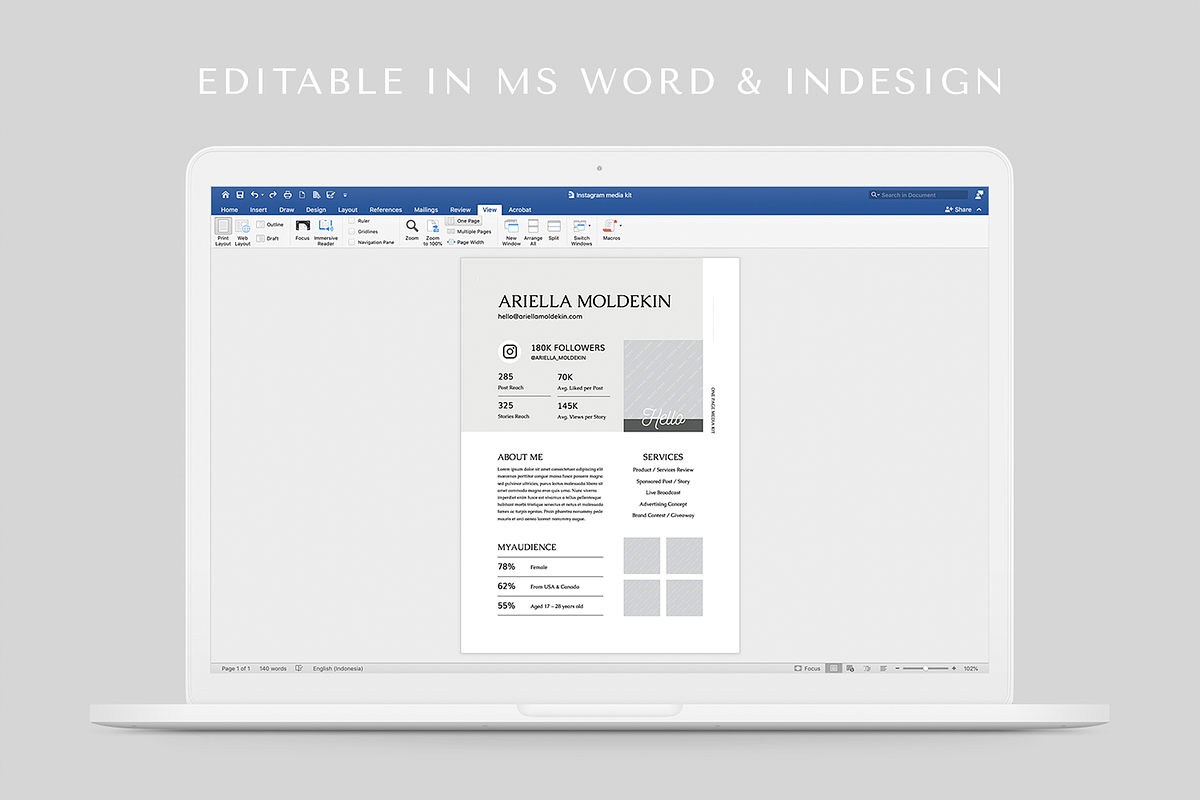1200x800 pixels.
Task: Open the Layout ribbon tab
Action: click(x=348, y=210)
